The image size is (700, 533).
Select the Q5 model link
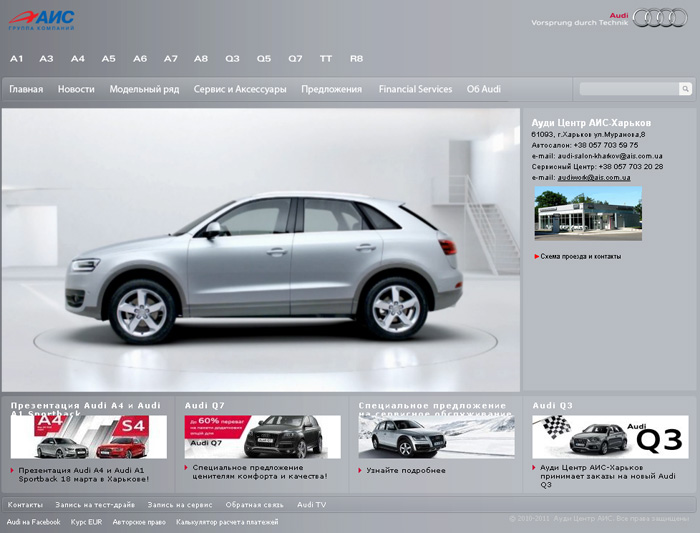point(264,58)
